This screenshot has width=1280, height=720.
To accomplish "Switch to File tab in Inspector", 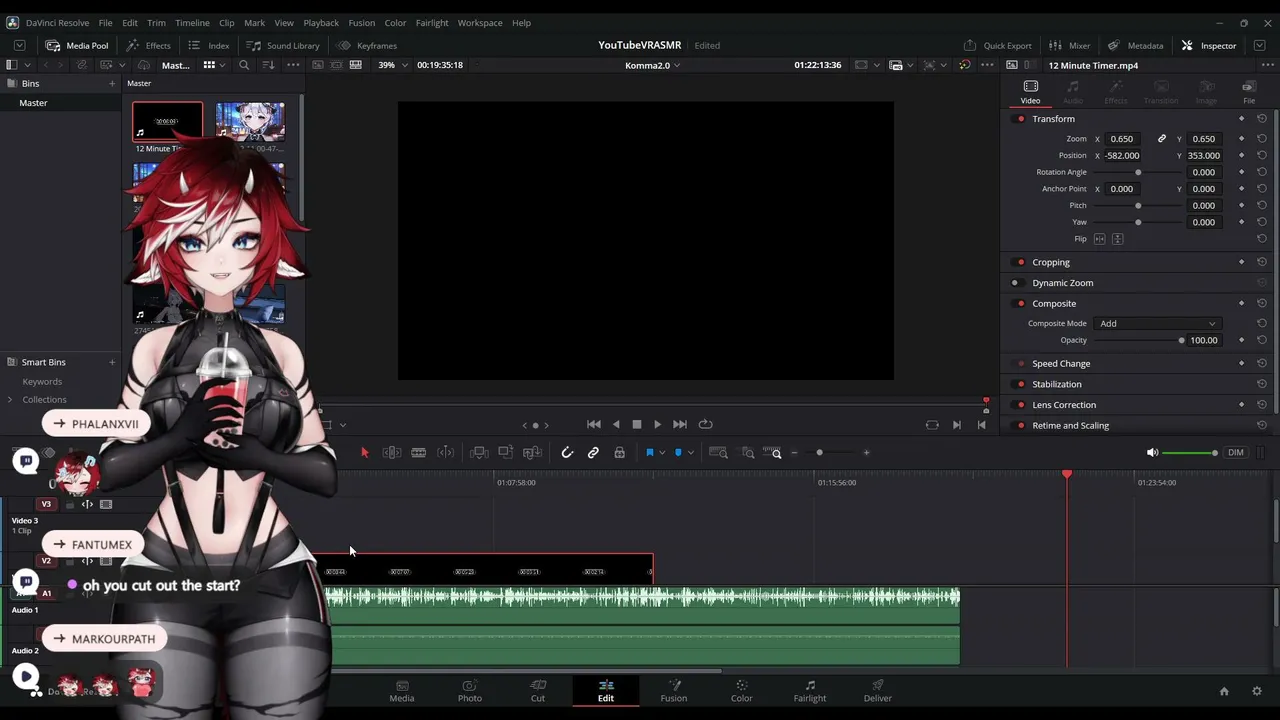I will pos(1249,91).
